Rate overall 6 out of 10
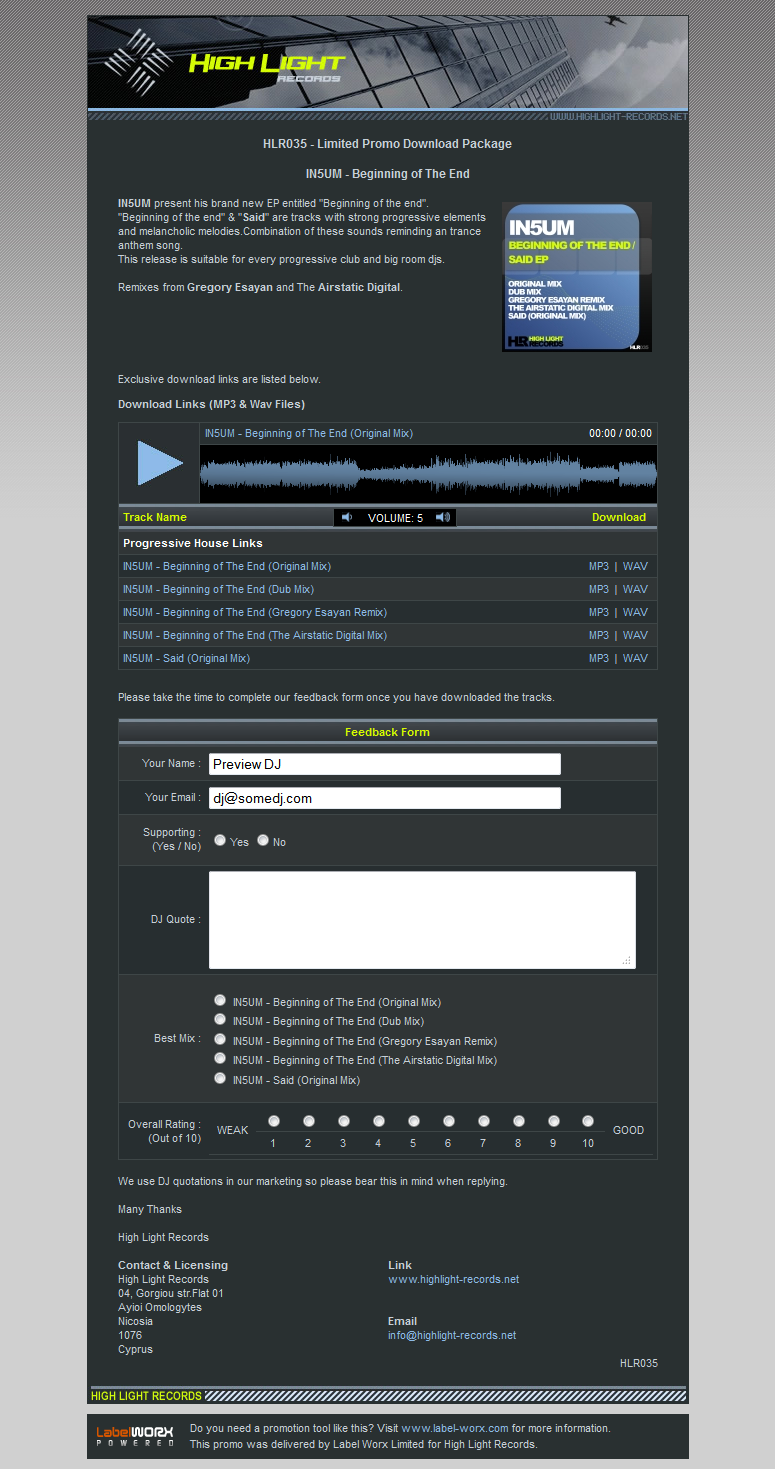The image size is (775, 1469). pyautogui.click(x=449, y=1121)
